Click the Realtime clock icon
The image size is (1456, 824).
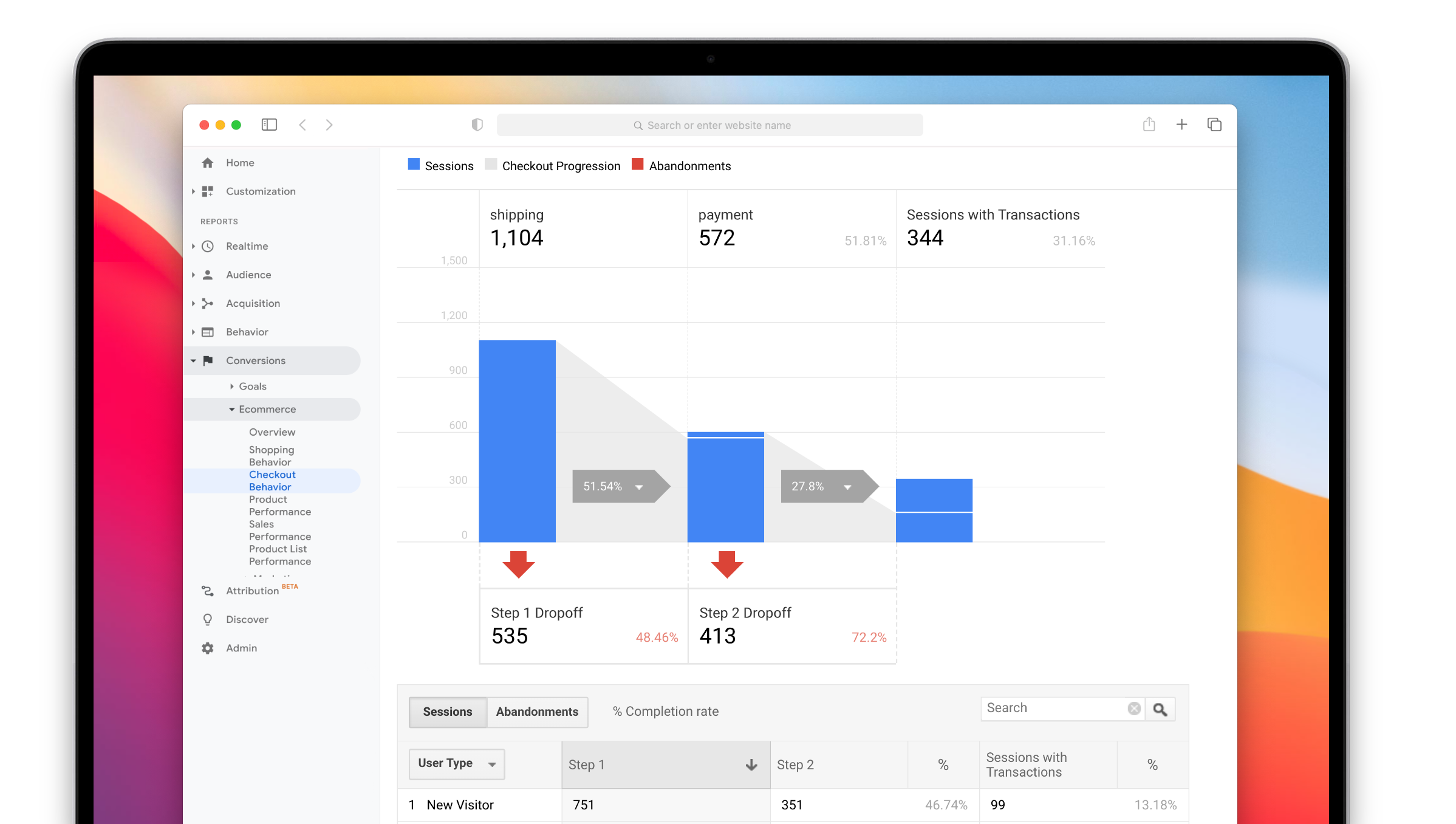[208, 246]
